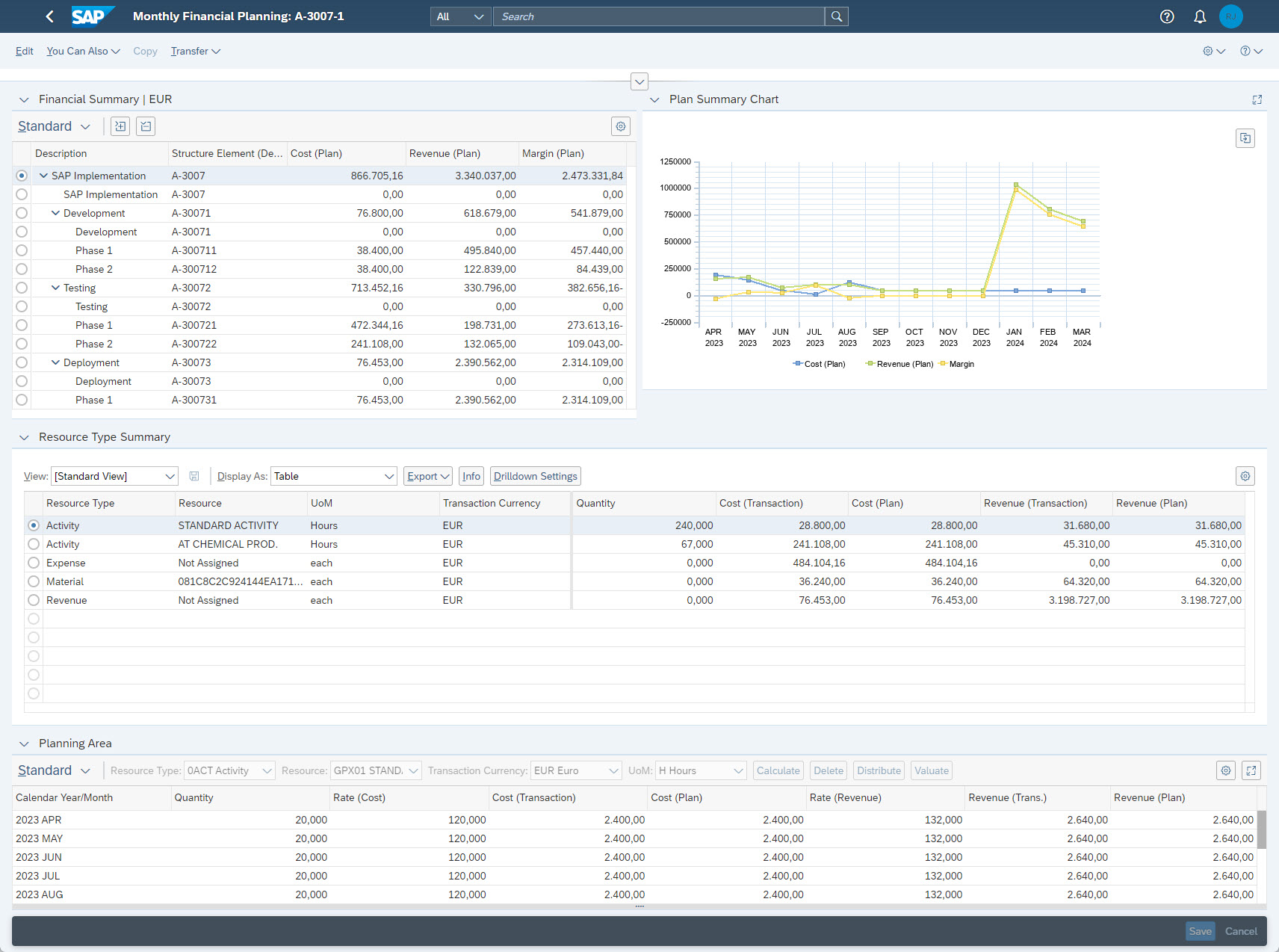Open the notifications bell
Viewport: 1279px width, 952px height.
point(1200,16)
